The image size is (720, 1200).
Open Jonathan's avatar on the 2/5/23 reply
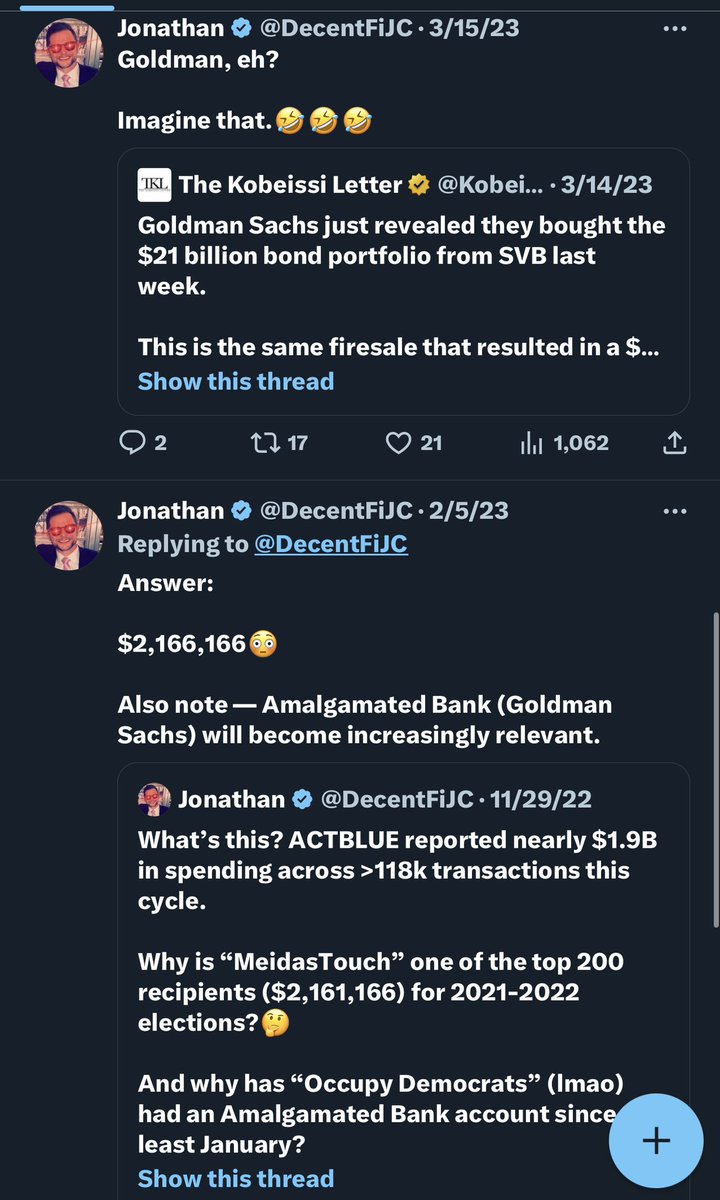tap(68, 535)
